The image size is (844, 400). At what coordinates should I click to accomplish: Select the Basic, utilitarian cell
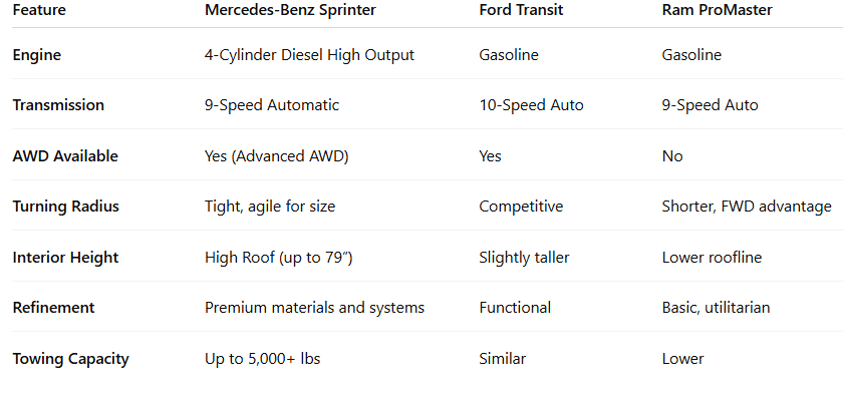click(x=716, y=307)
